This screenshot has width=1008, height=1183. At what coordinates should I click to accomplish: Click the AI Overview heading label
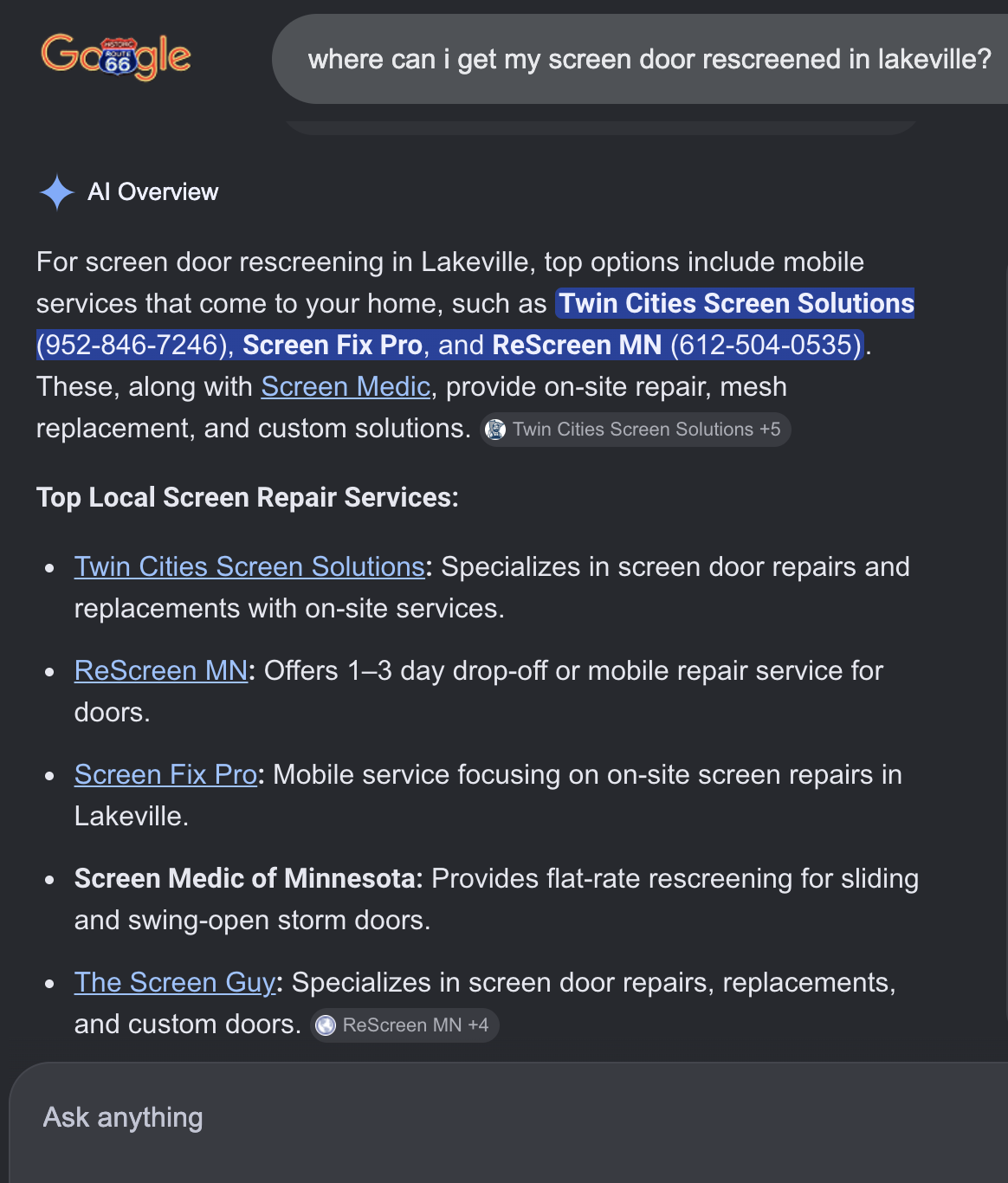(153, 192)
